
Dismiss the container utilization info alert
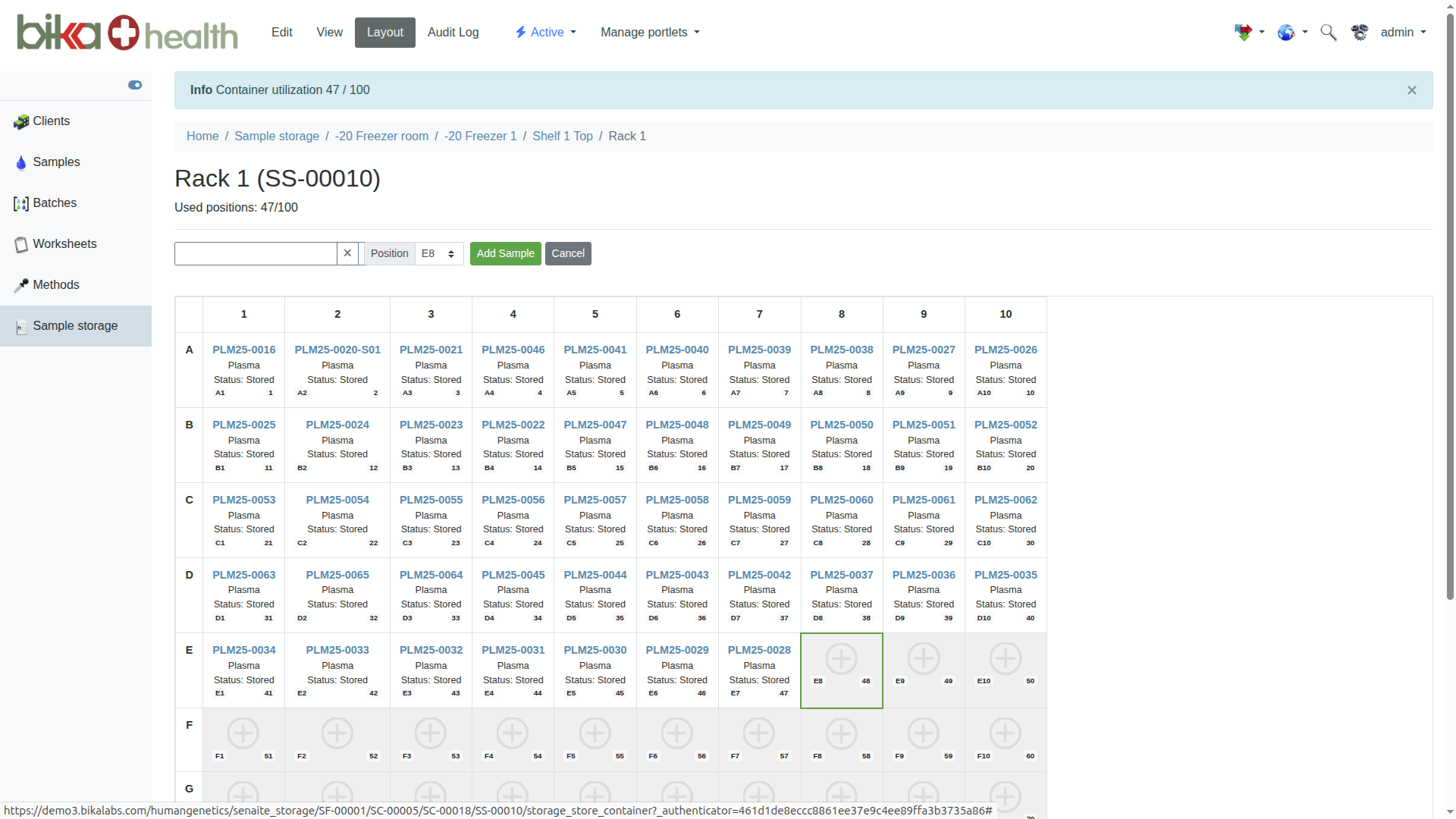(1411, 90)
